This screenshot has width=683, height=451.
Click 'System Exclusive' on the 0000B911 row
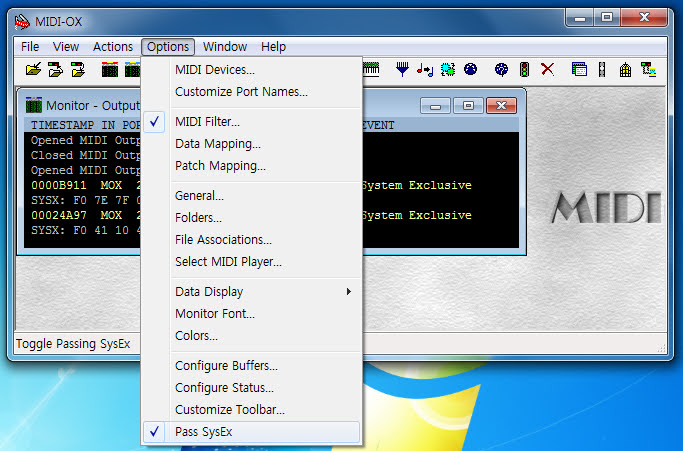[x=417, y=185]
